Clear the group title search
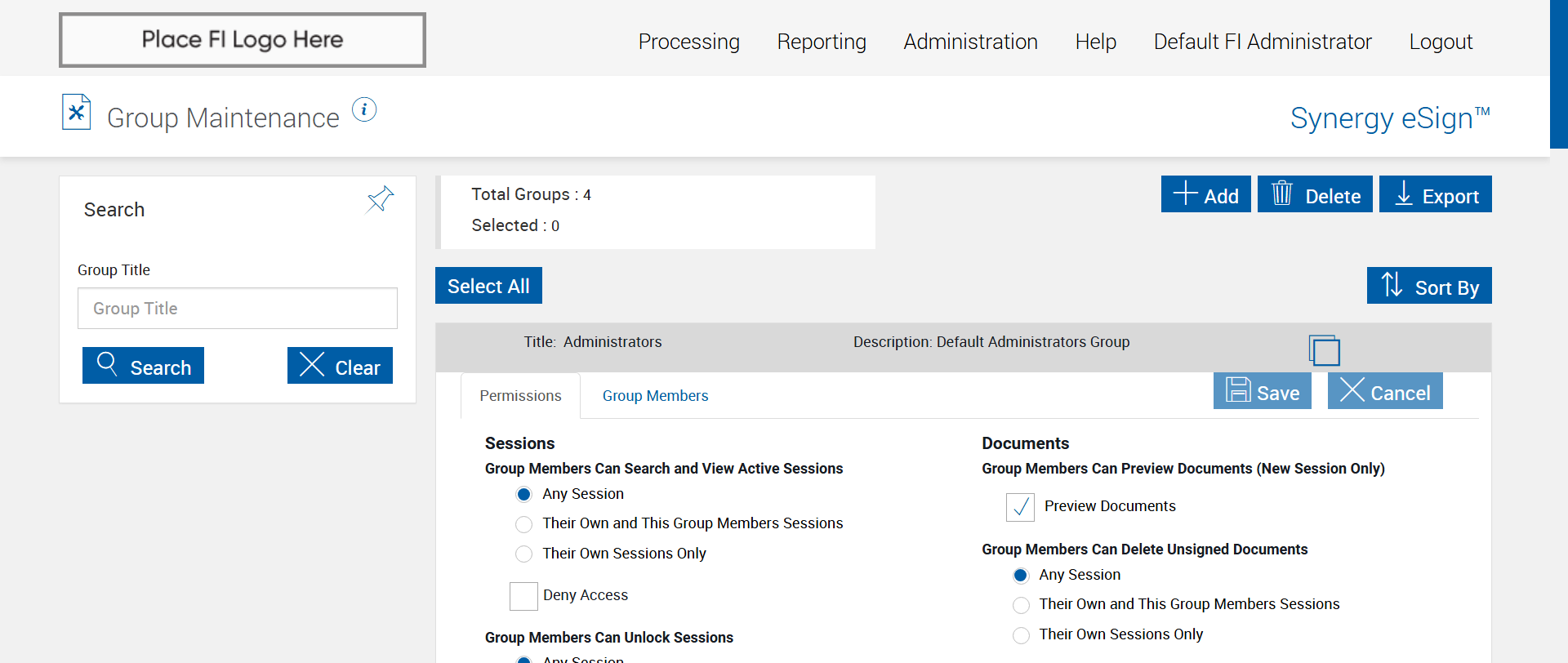Viewport: 1568px width, 663px height. [x=340, y=366]
